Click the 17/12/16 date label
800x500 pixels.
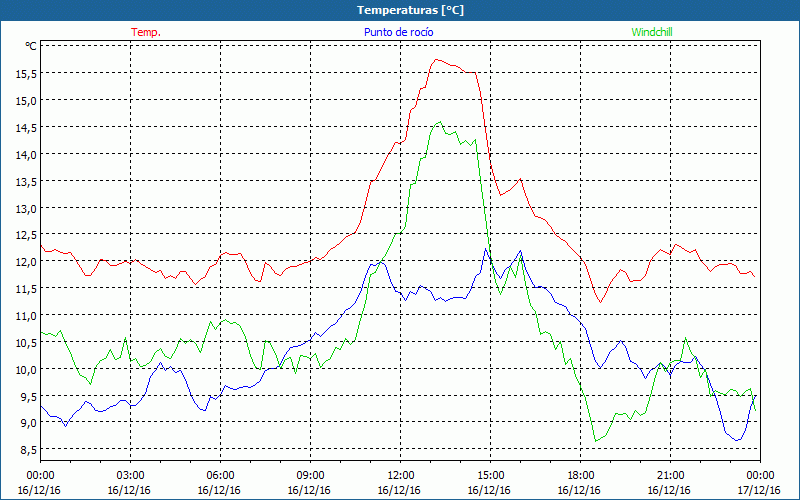759,490
